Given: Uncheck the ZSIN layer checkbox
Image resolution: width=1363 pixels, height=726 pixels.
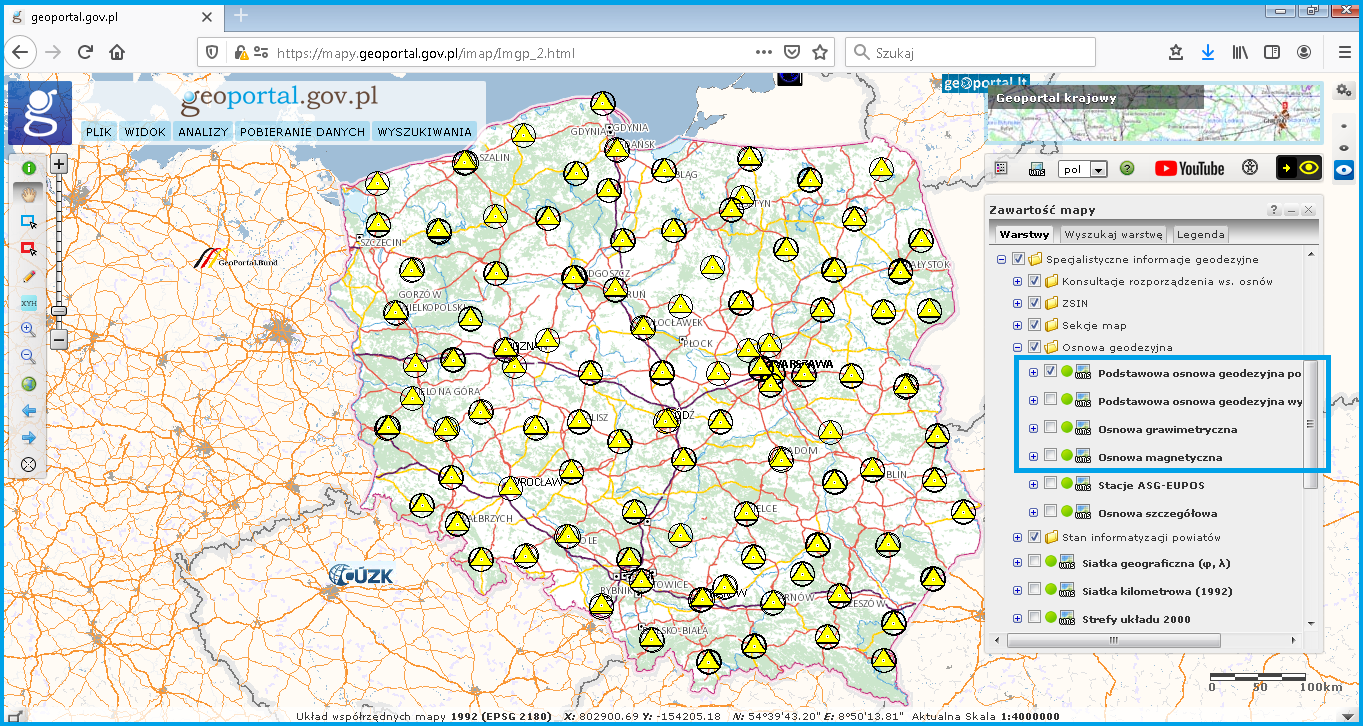Looking at the screenshot, I should coord(1035,303).
